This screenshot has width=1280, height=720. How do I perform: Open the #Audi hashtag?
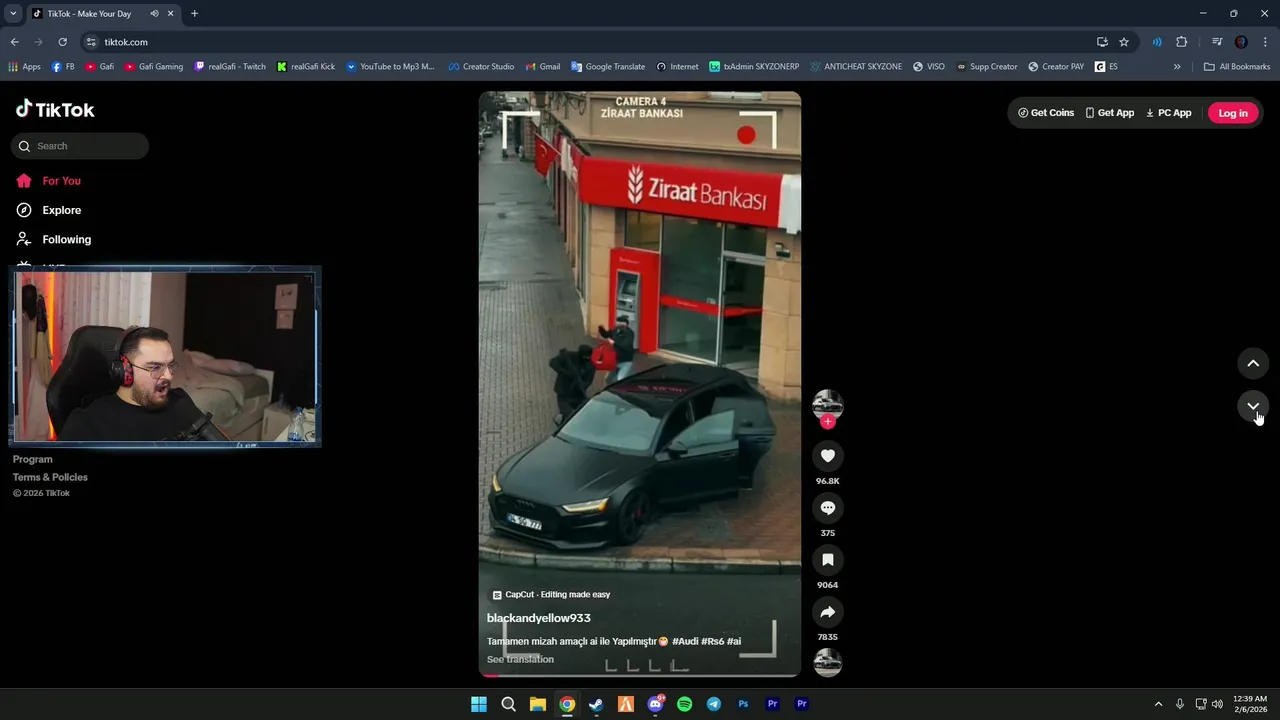point(685,641)
